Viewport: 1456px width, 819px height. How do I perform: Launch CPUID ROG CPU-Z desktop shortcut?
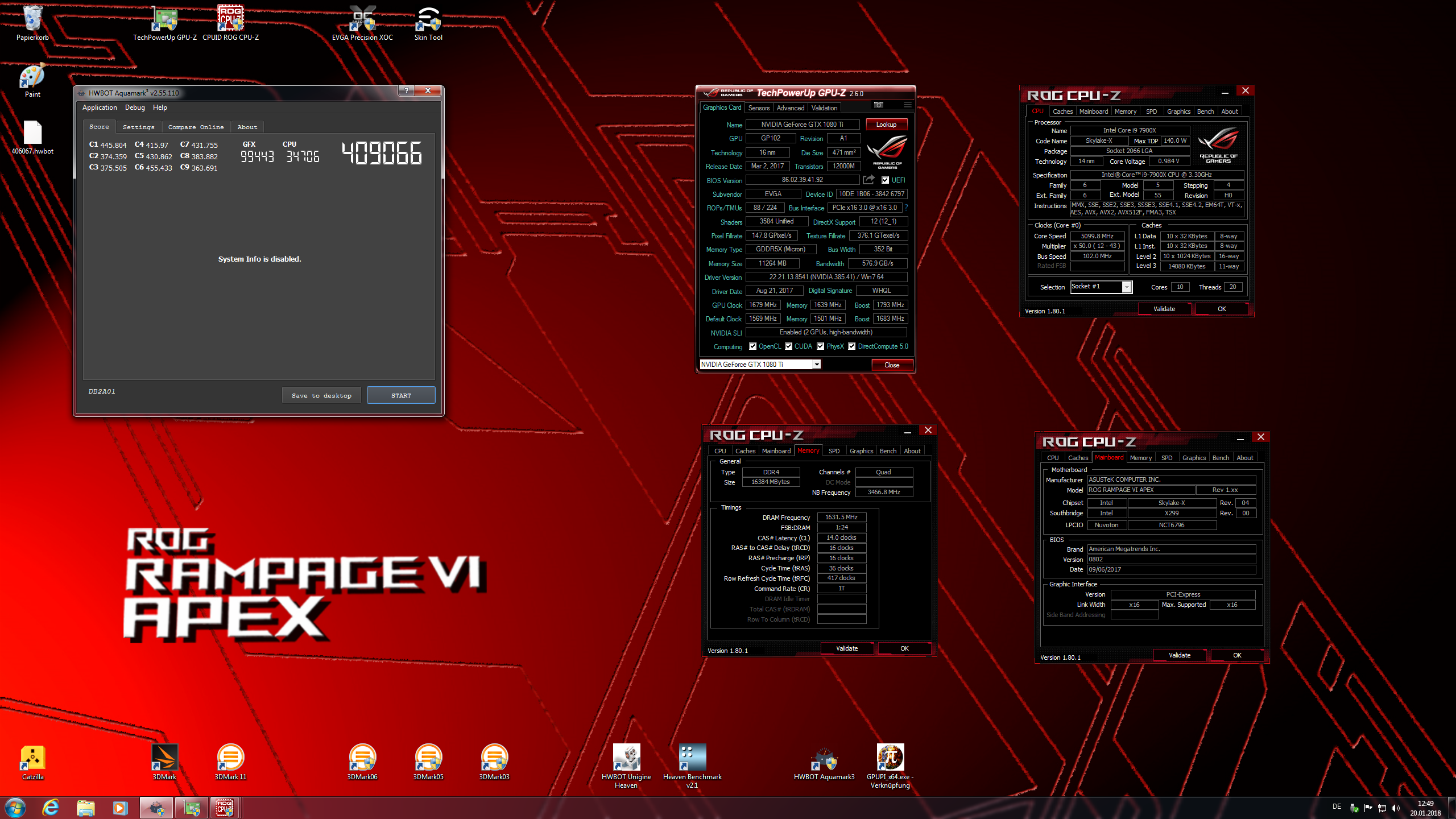click(x=230, y=23)
